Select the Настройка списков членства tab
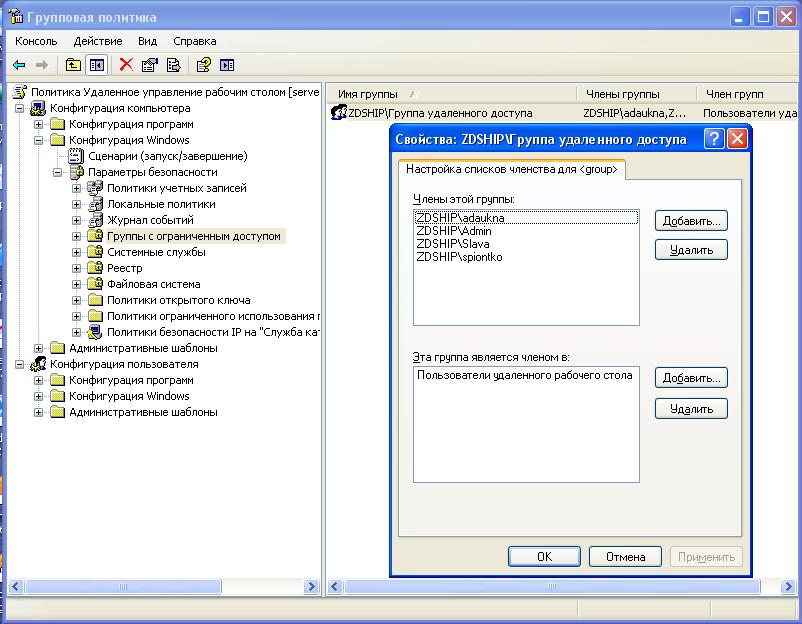 click(x=511, y=169)
